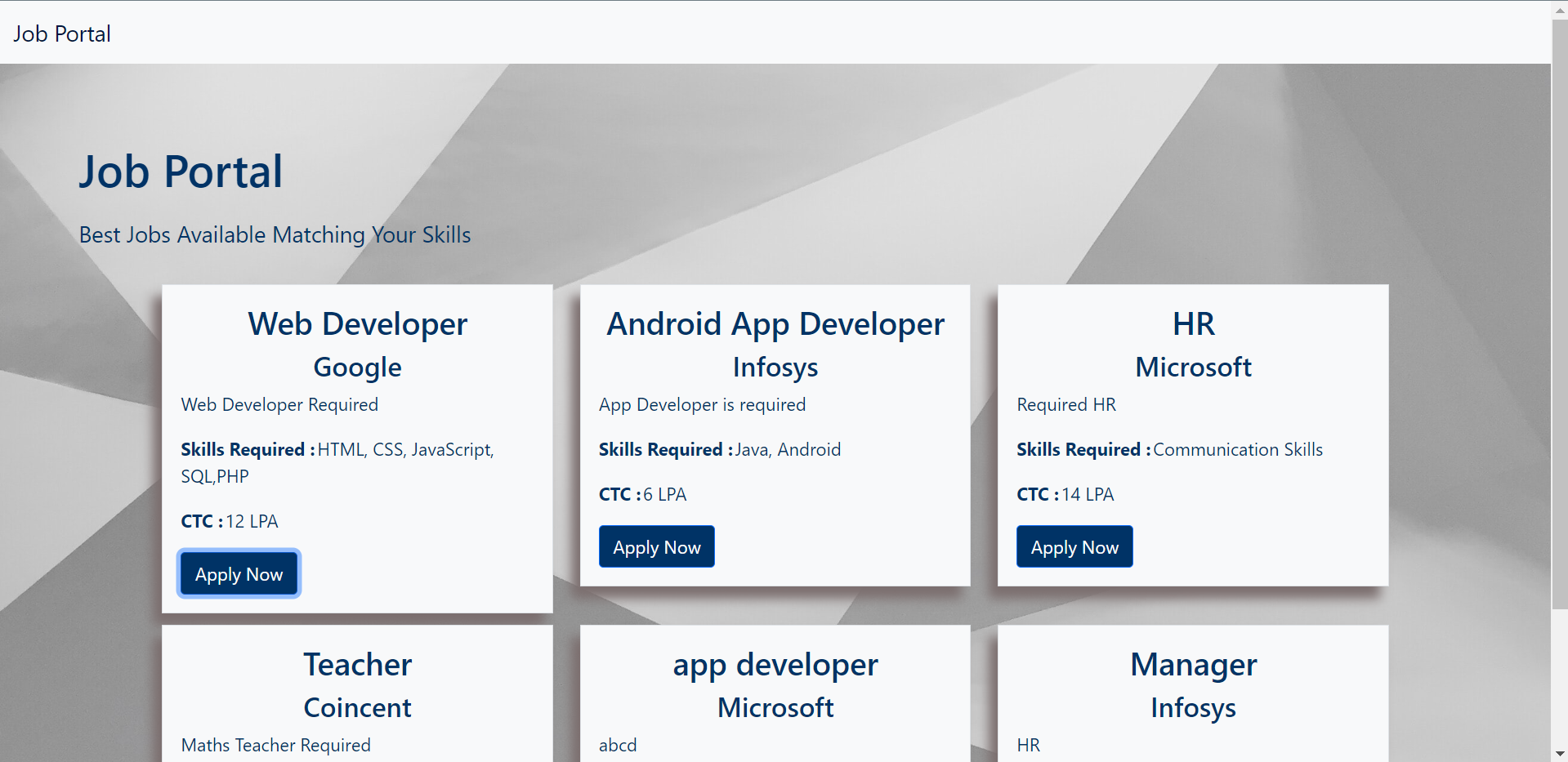
Task: Select the HR job card
Action: coord(1193,433)
